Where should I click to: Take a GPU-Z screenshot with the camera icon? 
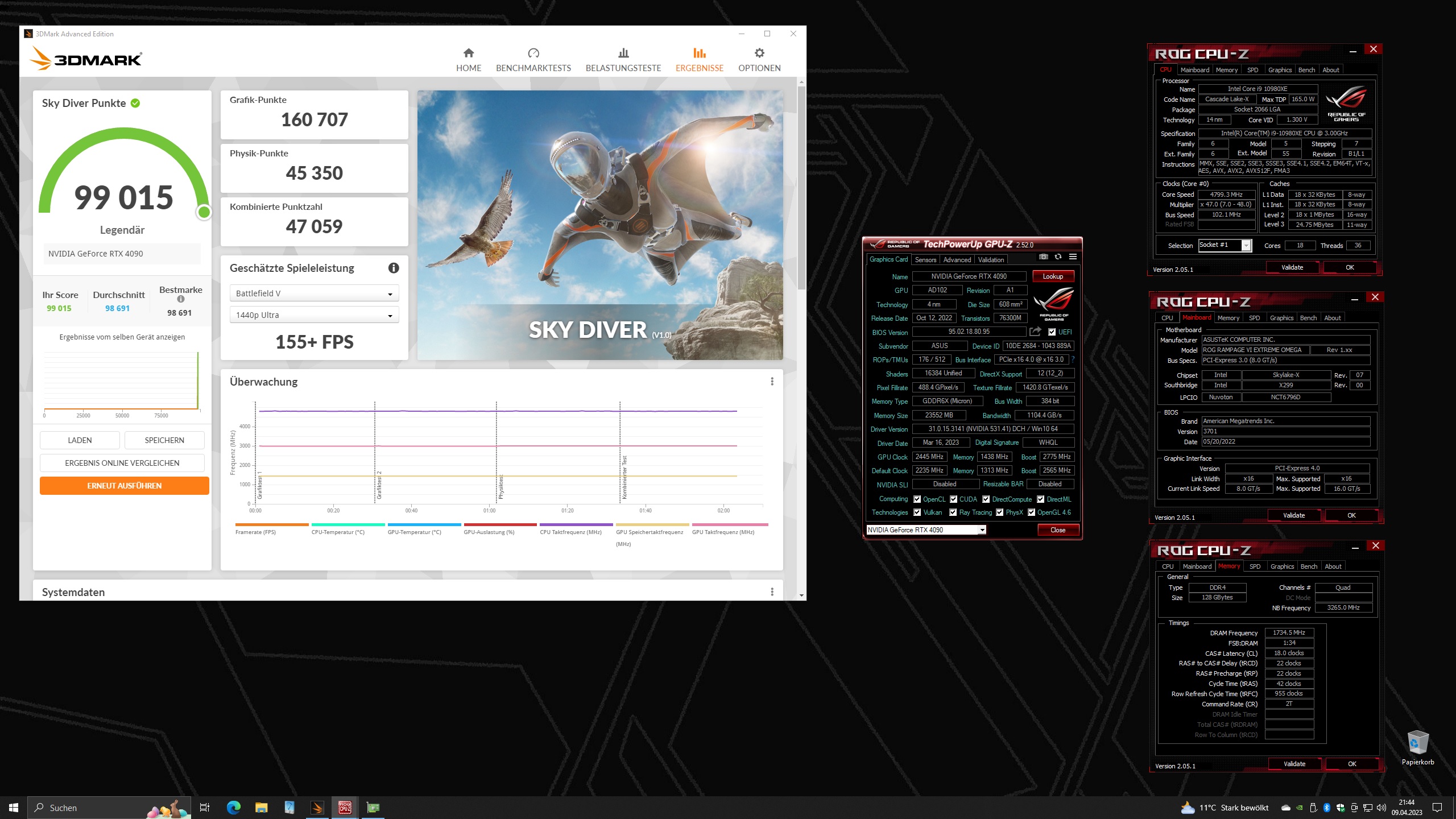pyautogui.click(x=1043, y=257)
